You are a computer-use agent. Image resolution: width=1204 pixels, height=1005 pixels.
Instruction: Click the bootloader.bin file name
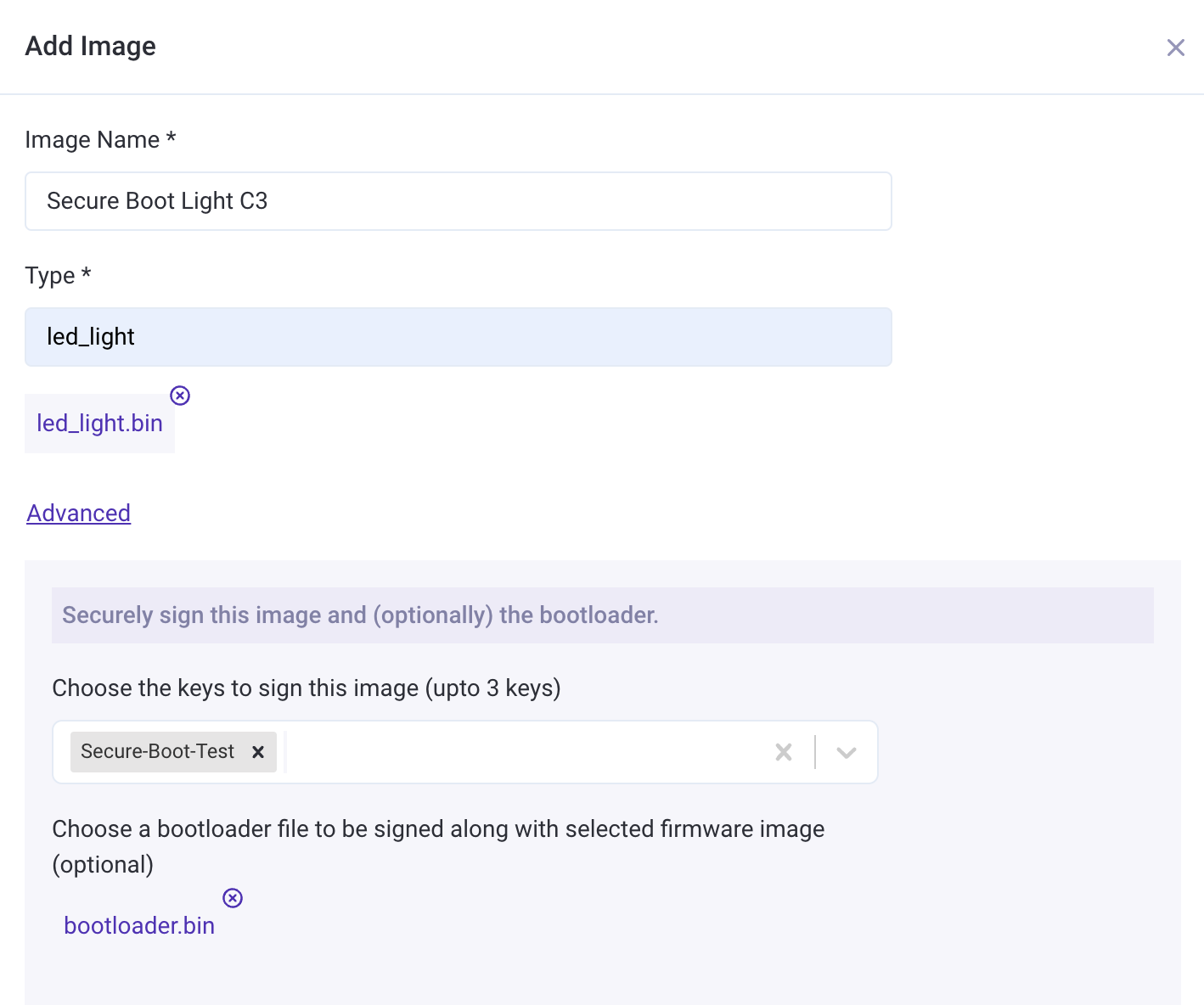[x=139, y=926]
